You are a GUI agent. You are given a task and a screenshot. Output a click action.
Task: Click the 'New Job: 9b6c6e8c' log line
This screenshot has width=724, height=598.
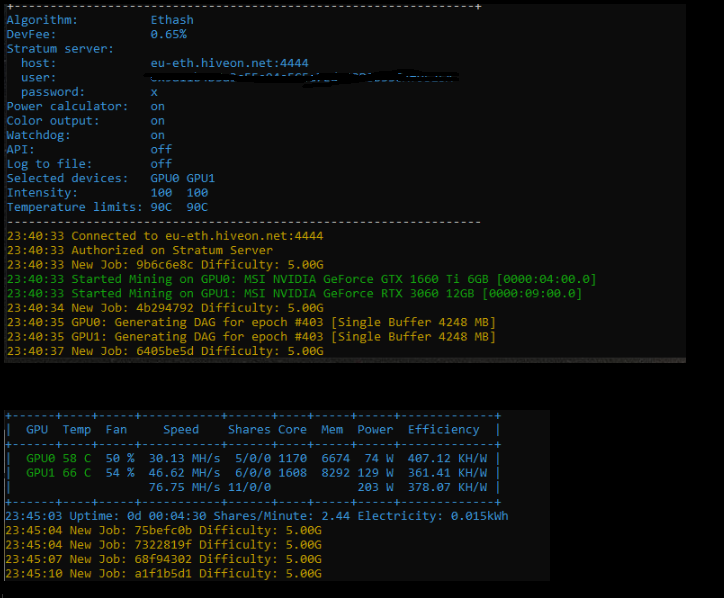(165, 265)
